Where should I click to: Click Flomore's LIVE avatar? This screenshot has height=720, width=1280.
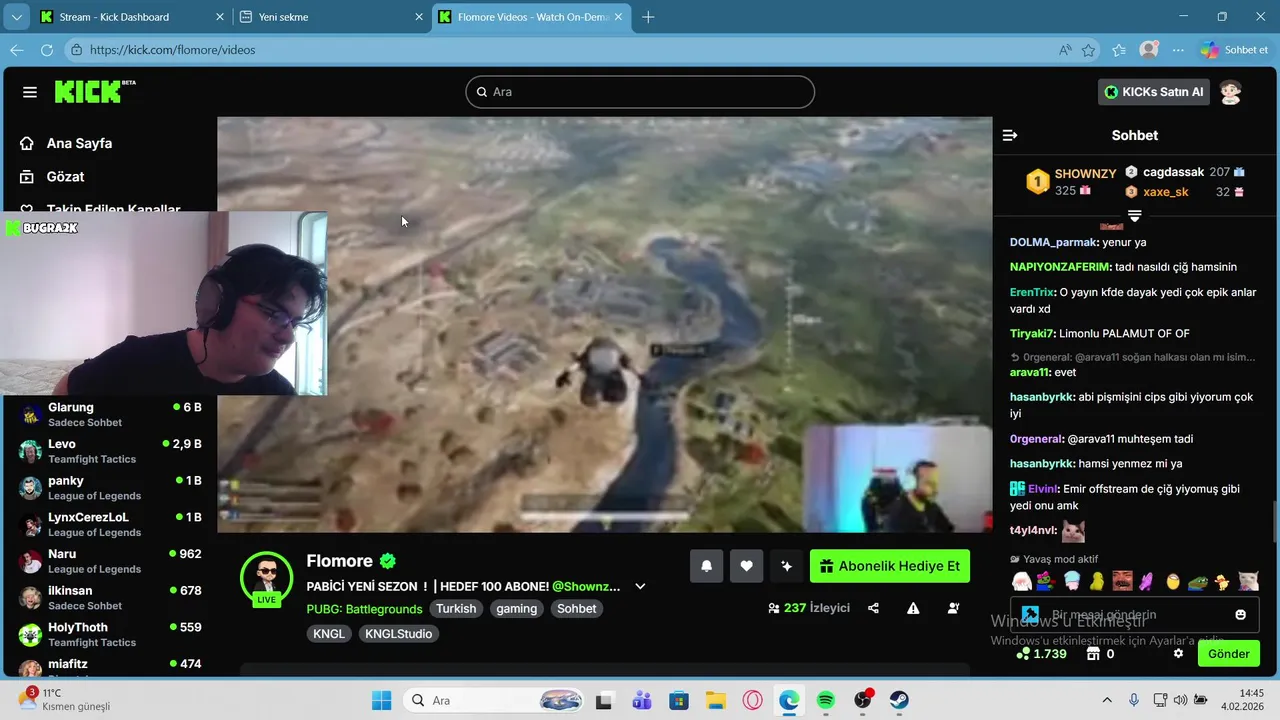coord(266,578)
